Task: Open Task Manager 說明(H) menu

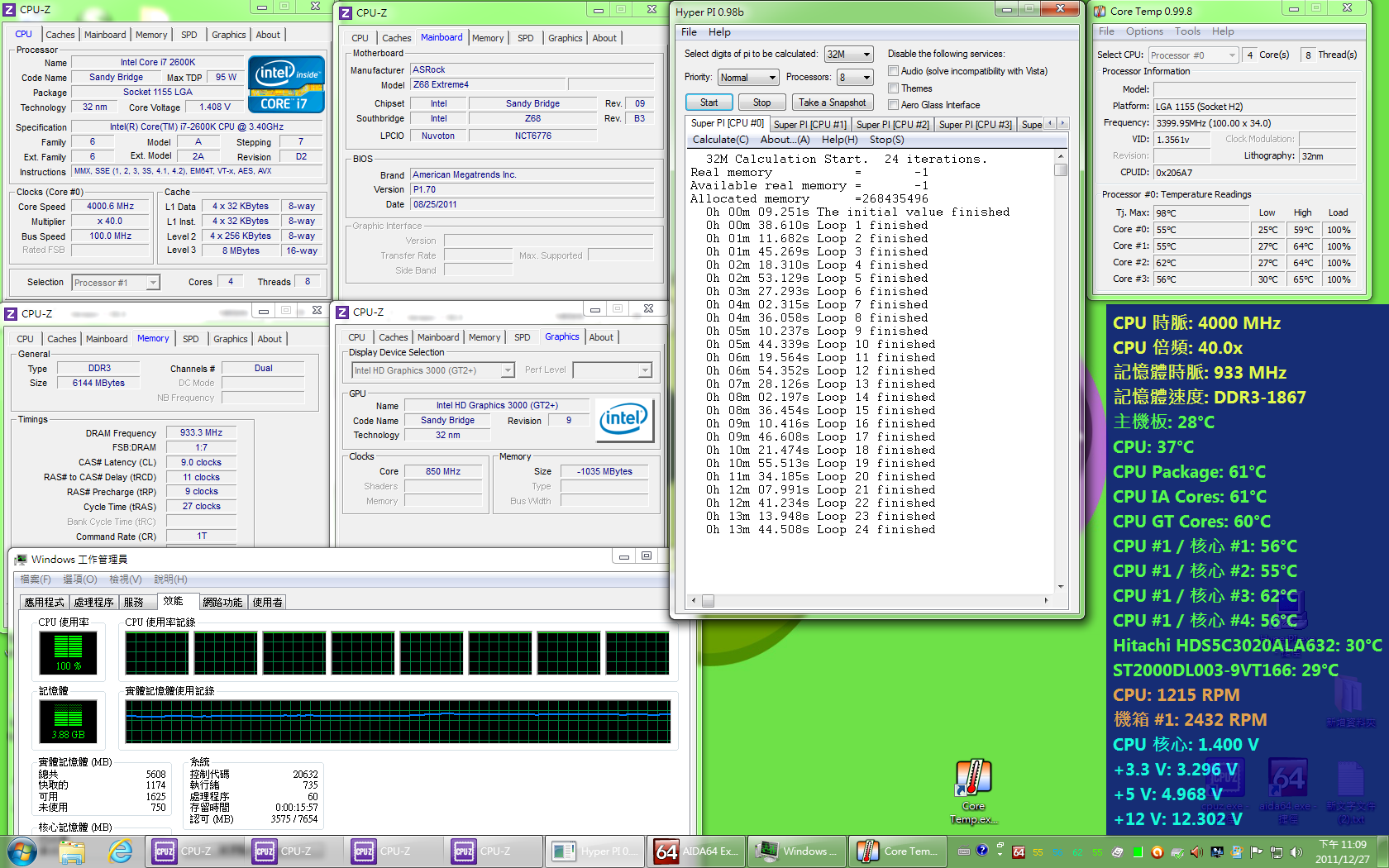Action: point(170,579)
